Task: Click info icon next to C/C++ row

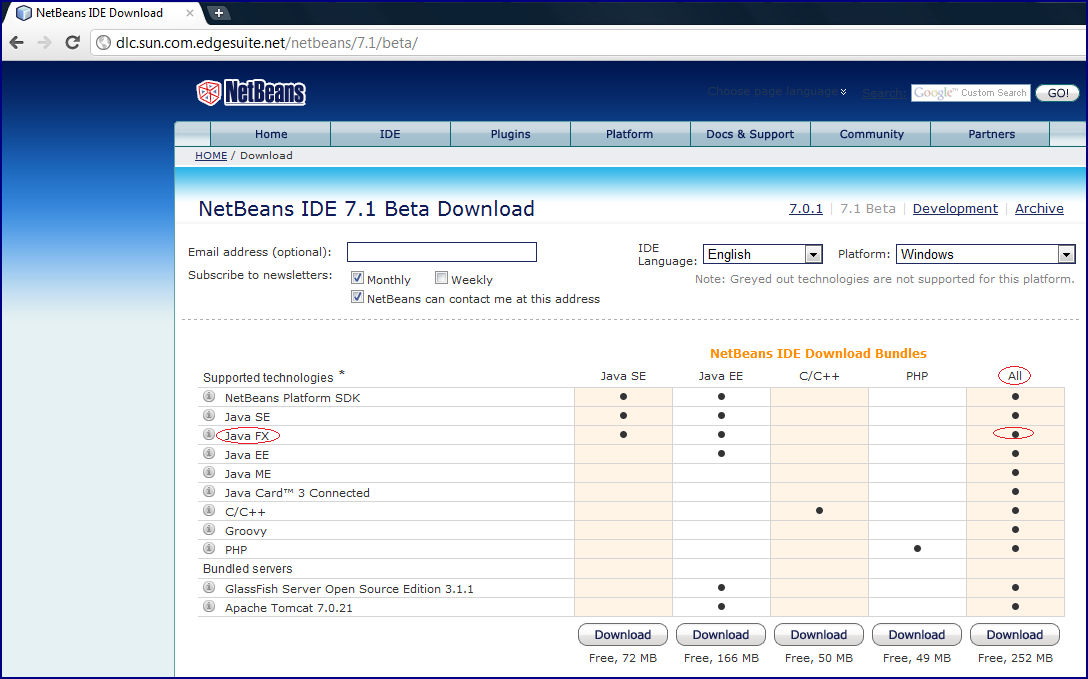Action: point(209,510)
